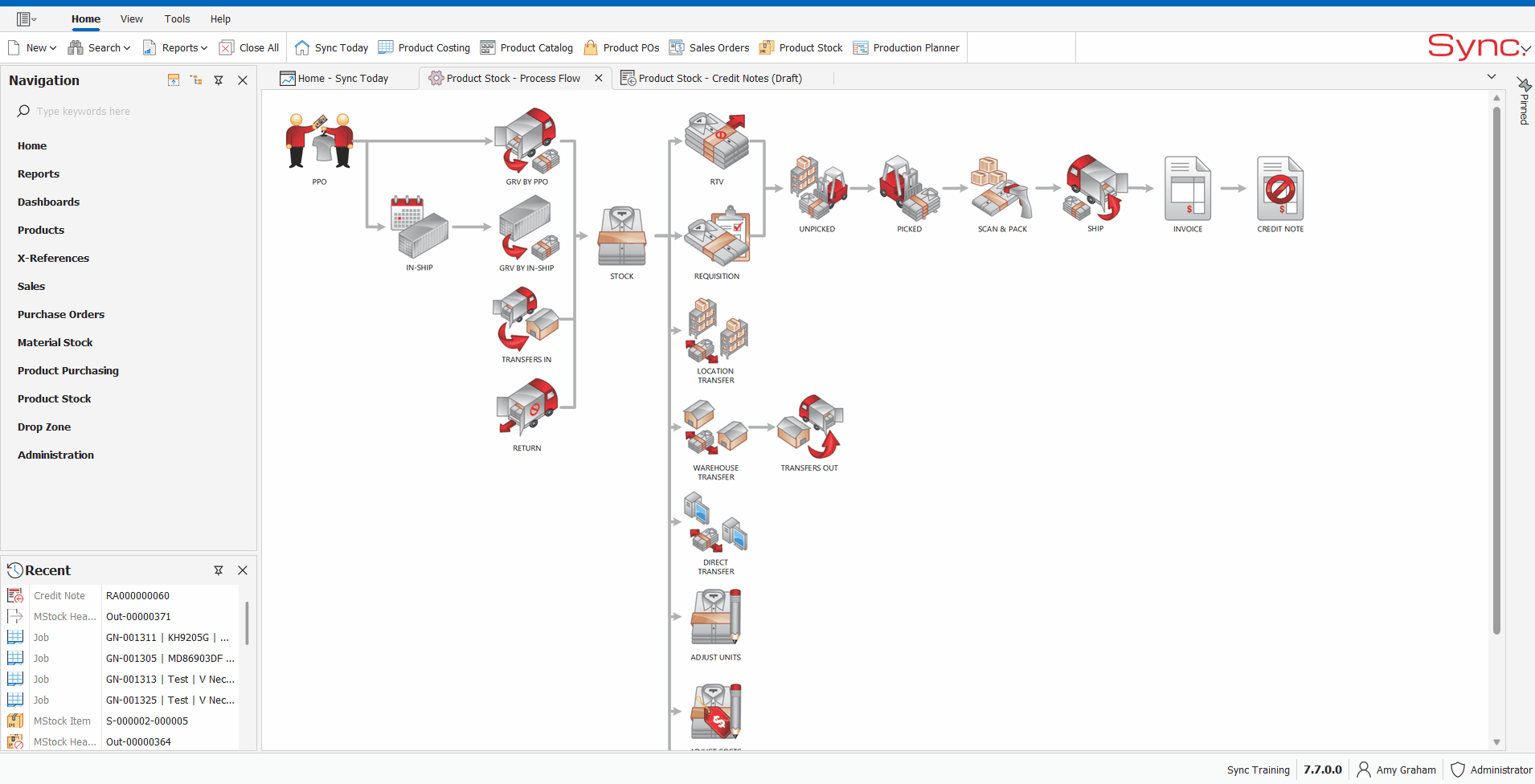
Task: Open the LOCATION TRANSFER icon
Action: pyautogui.click(x=716, y=330)
